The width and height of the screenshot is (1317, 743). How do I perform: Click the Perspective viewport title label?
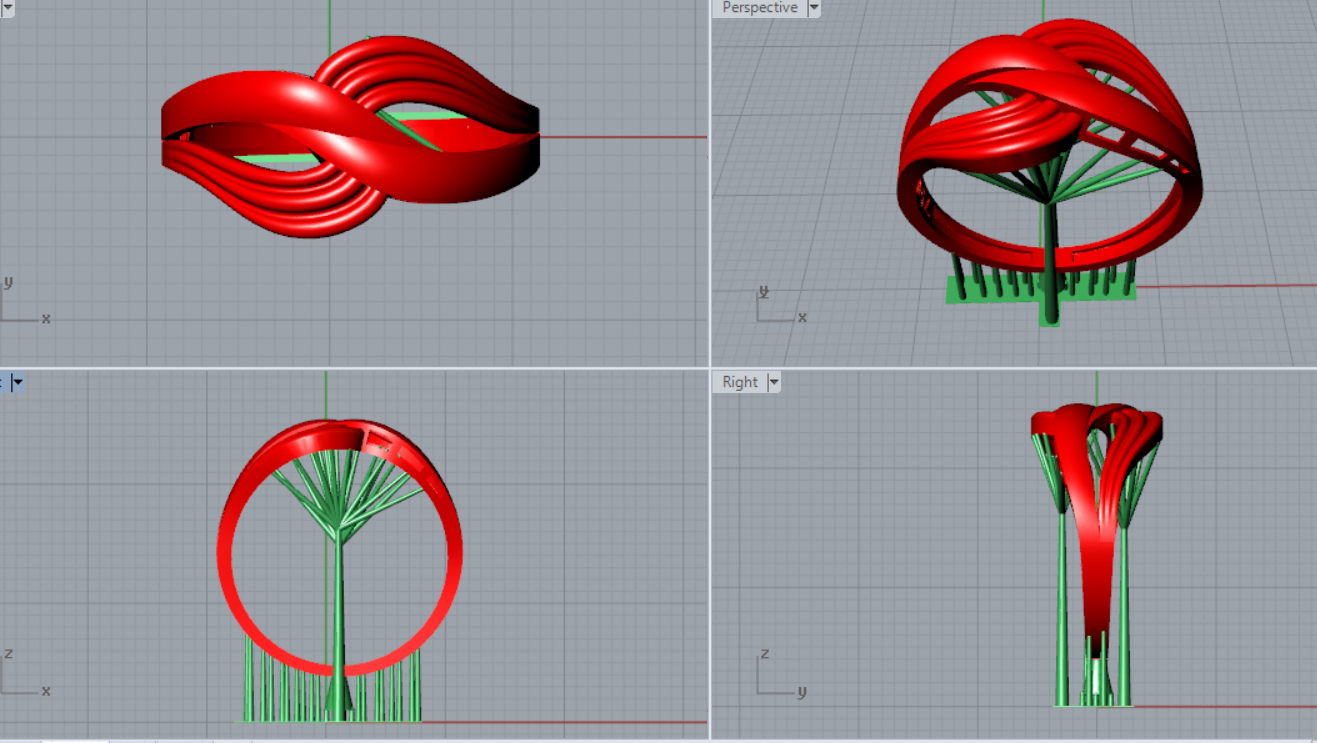(759, 8)
